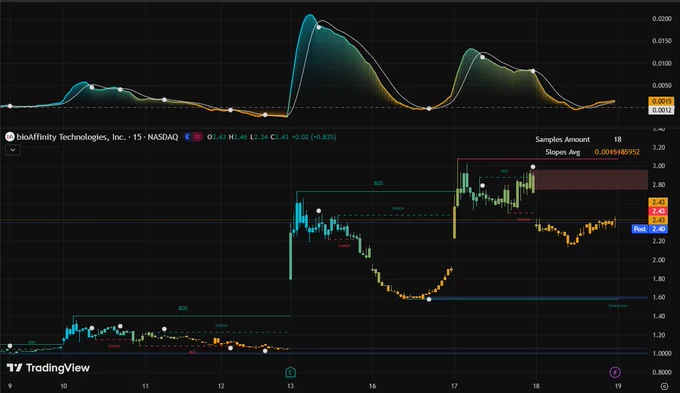Click the 2.00 level on price scale
Viewport: 680px width, 393px height.
pyautogui.click(x=658, y=260)
